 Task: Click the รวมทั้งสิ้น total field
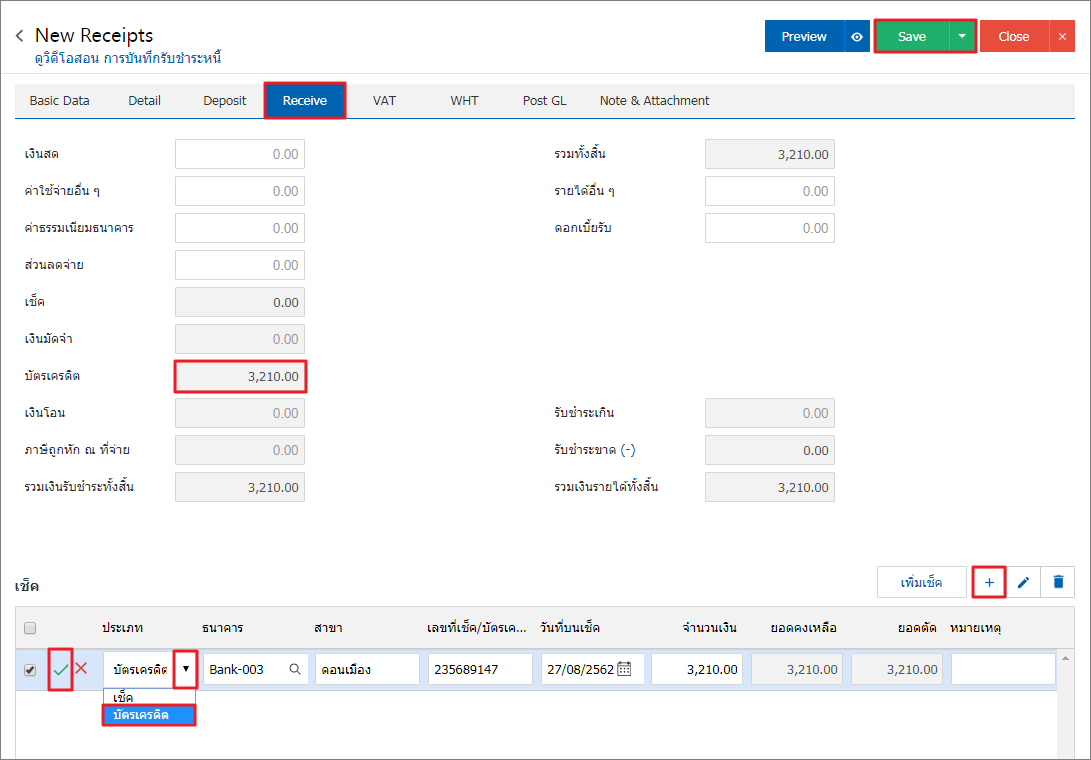pyautogui.click(x=770, y=155)
